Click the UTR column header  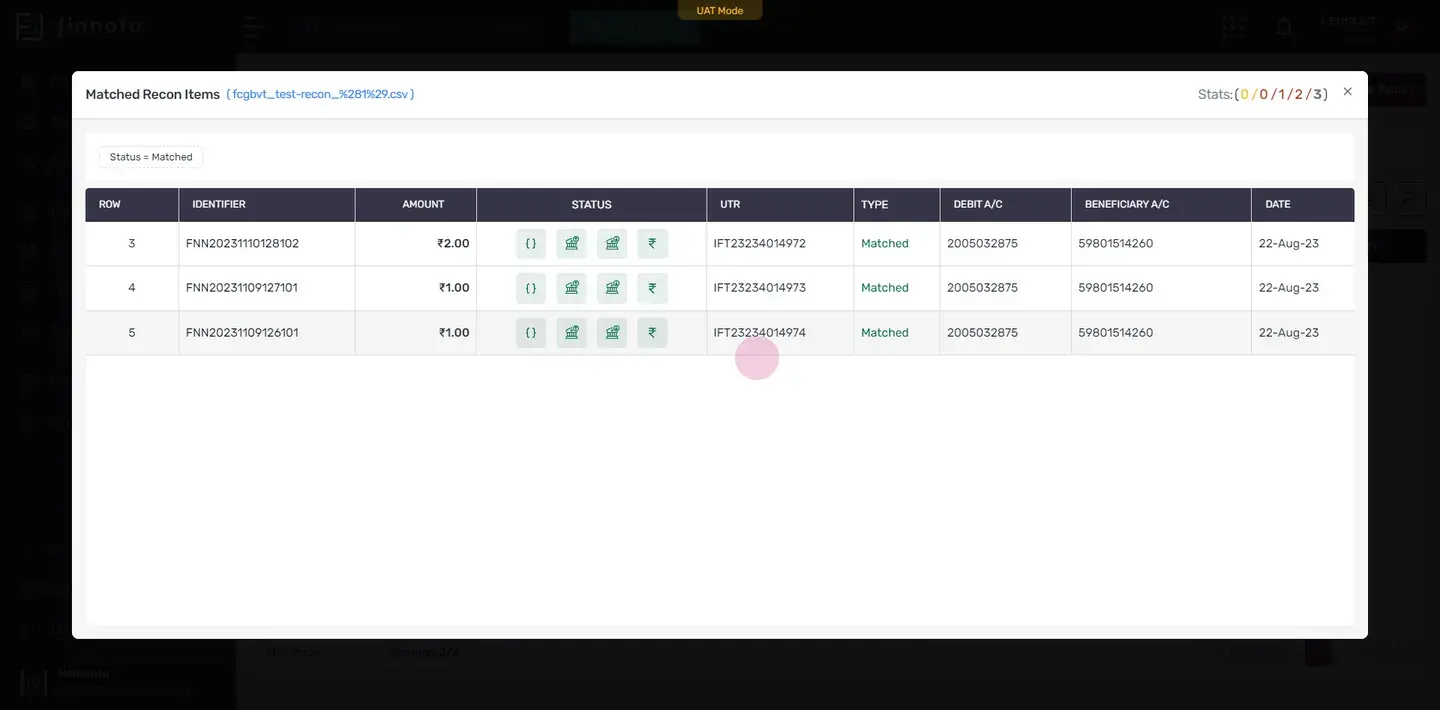click(x=780, y=204)
